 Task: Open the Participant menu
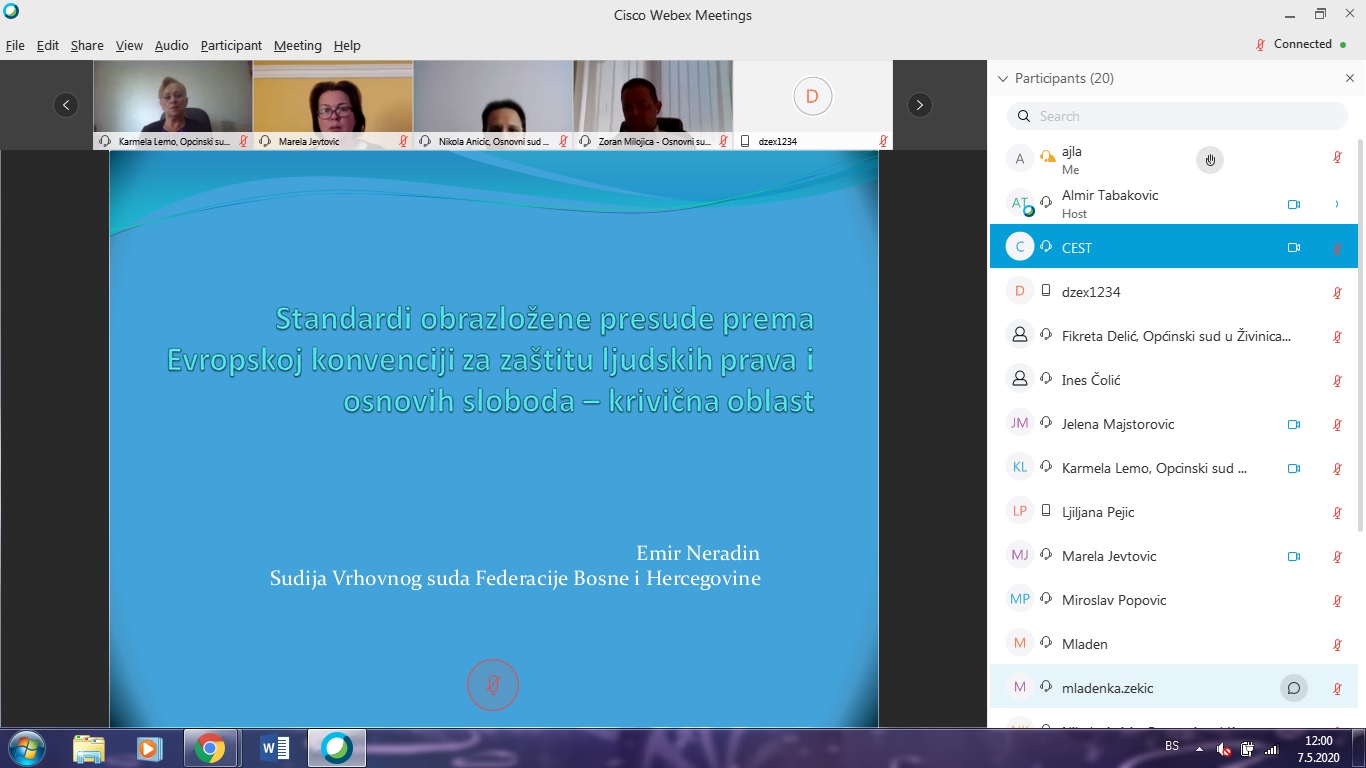coord(231,45)
